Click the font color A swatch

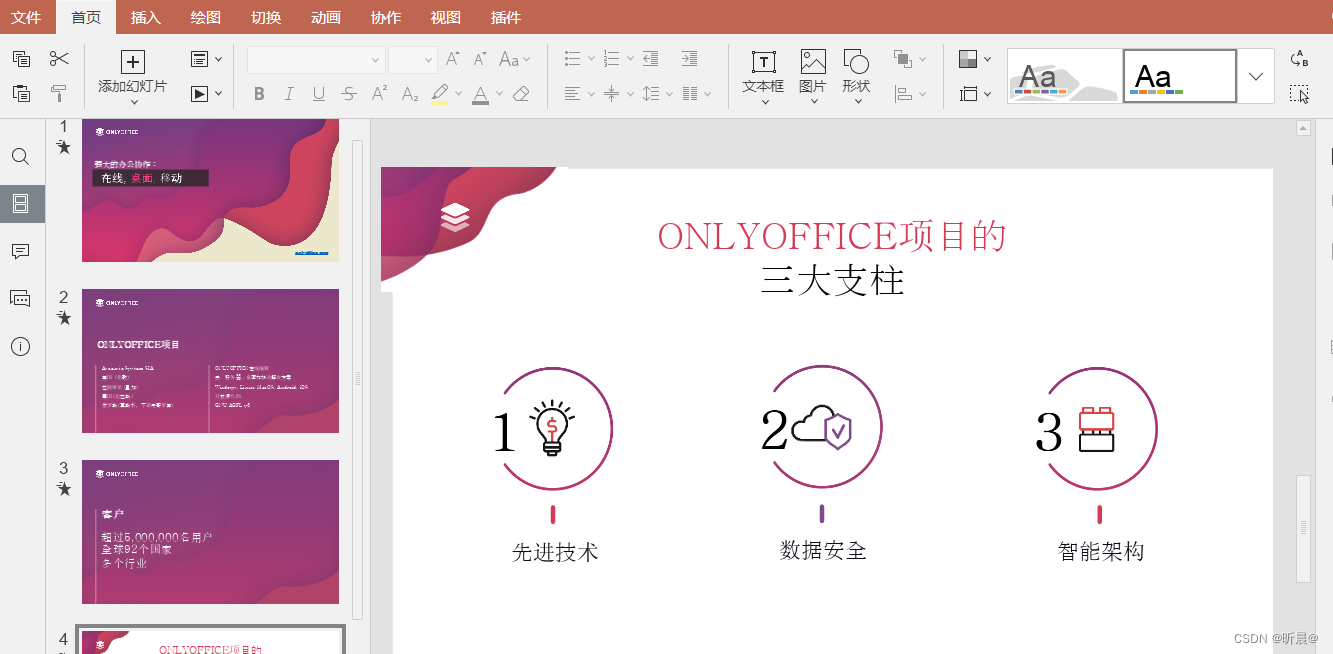[x=480, y=94]
